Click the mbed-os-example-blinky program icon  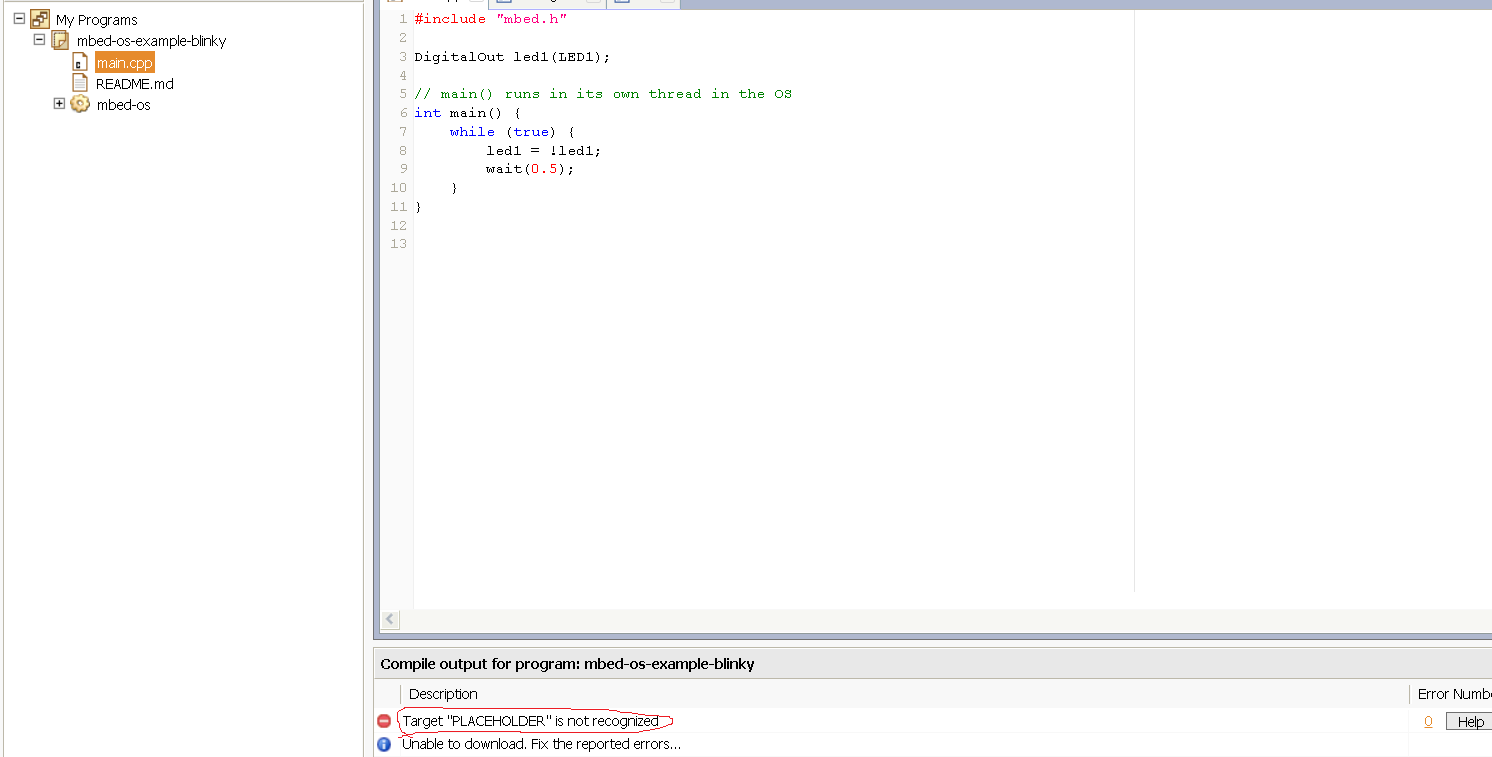pyautogui.click(x=60, y=40)
